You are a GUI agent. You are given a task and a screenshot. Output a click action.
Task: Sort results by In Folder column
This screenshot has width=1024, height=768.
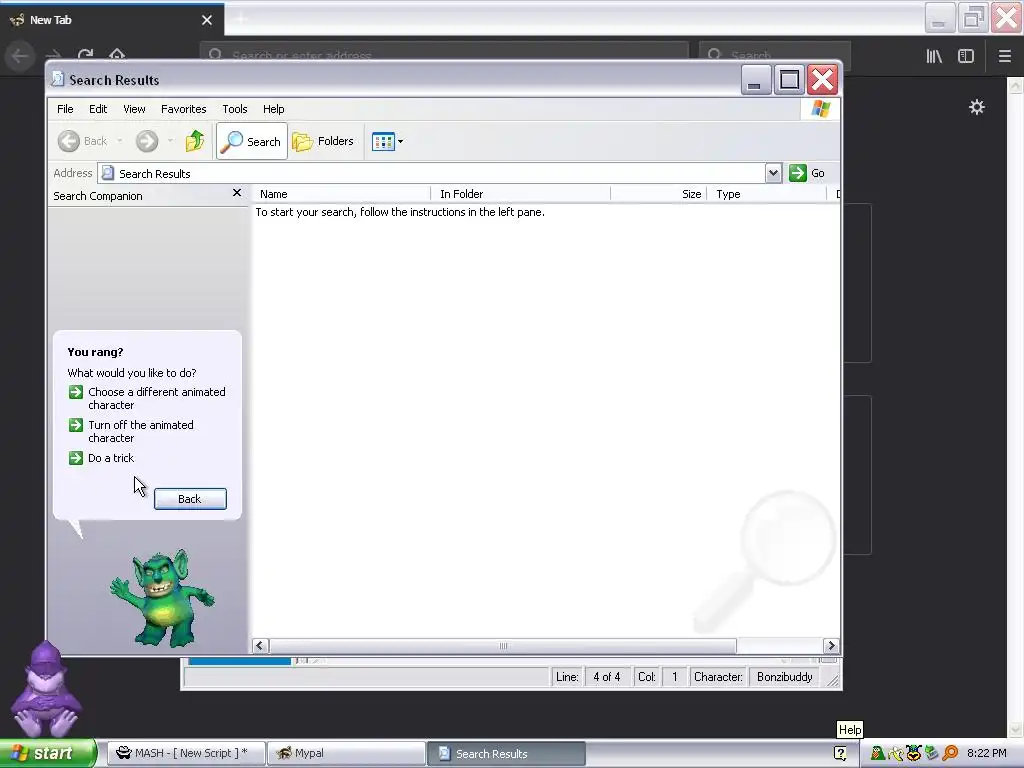(520, 194)
